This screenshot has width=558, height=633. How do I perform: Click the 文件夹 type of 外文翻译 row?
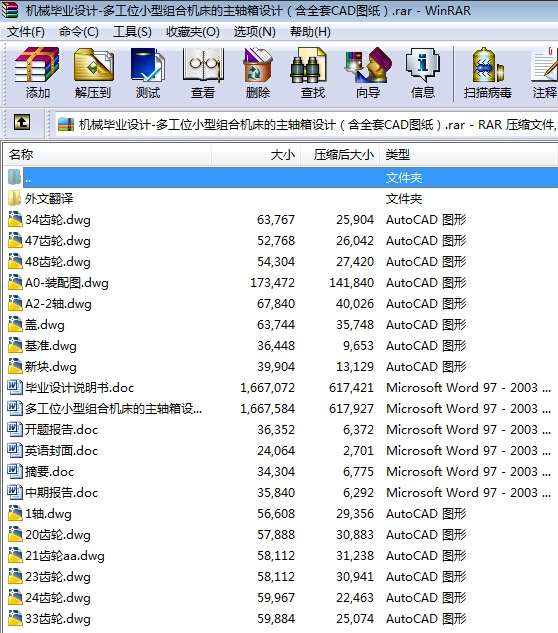pyautogui.click(x=404, y=199)
